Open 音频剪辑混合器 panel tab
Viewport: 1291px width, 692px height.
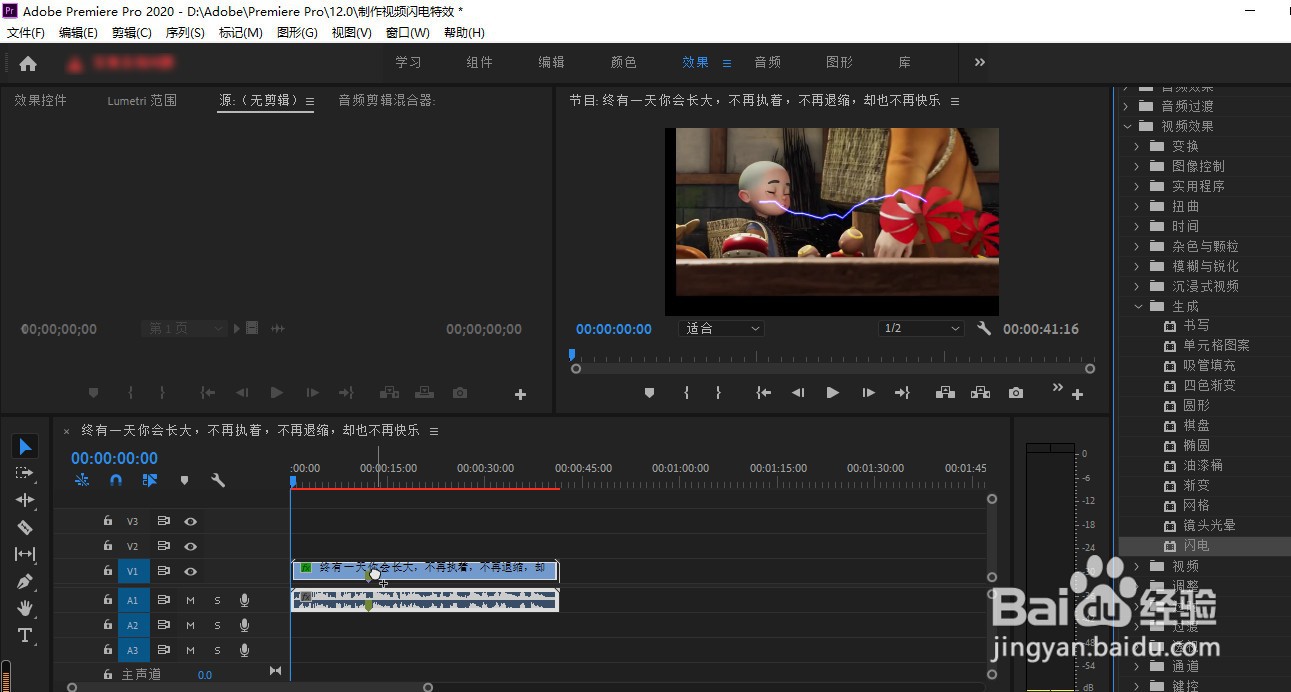[x=386, y=100]
